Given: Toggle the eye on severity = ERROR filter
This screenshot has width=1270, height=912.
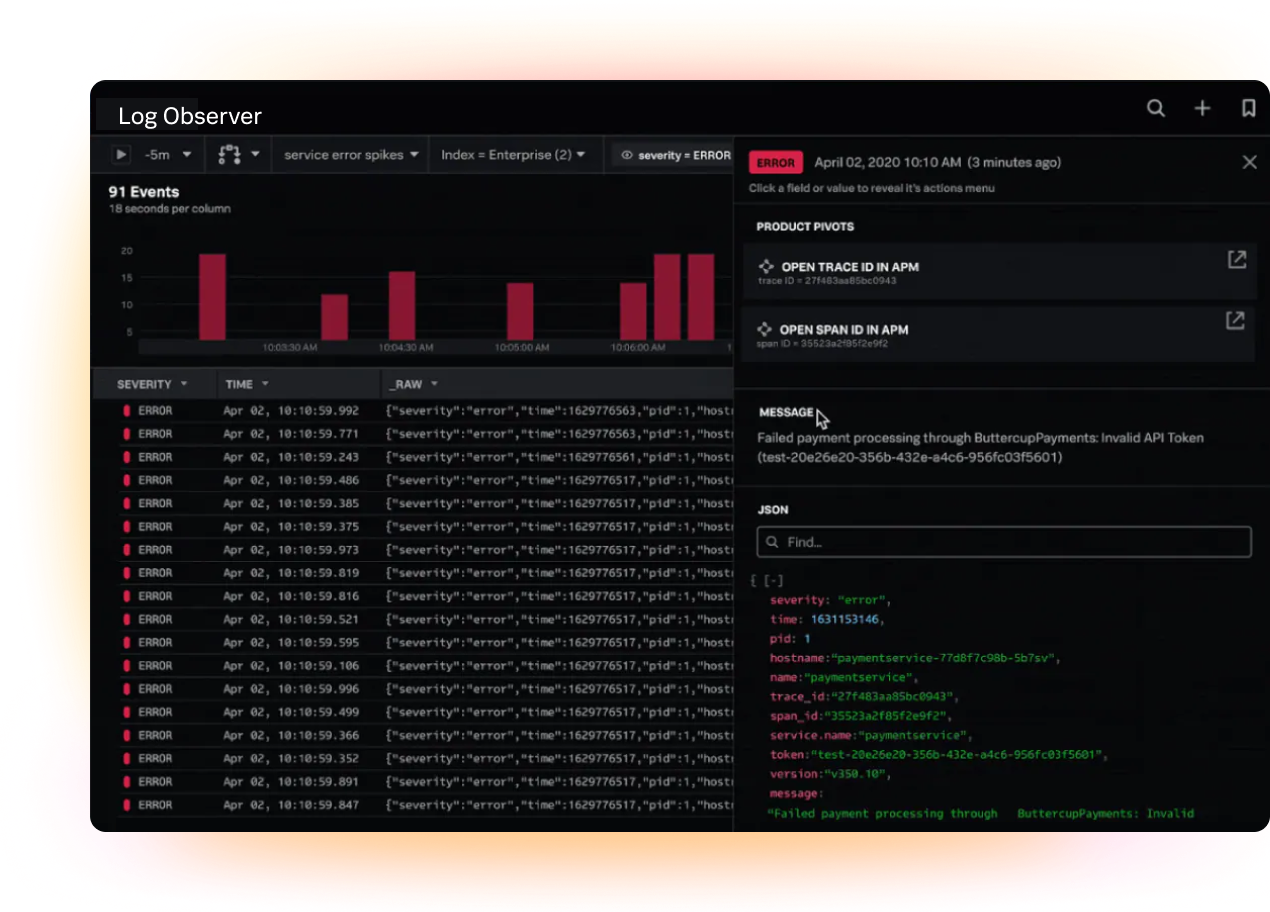Looking at the screenshot, I should click(628, 155).
